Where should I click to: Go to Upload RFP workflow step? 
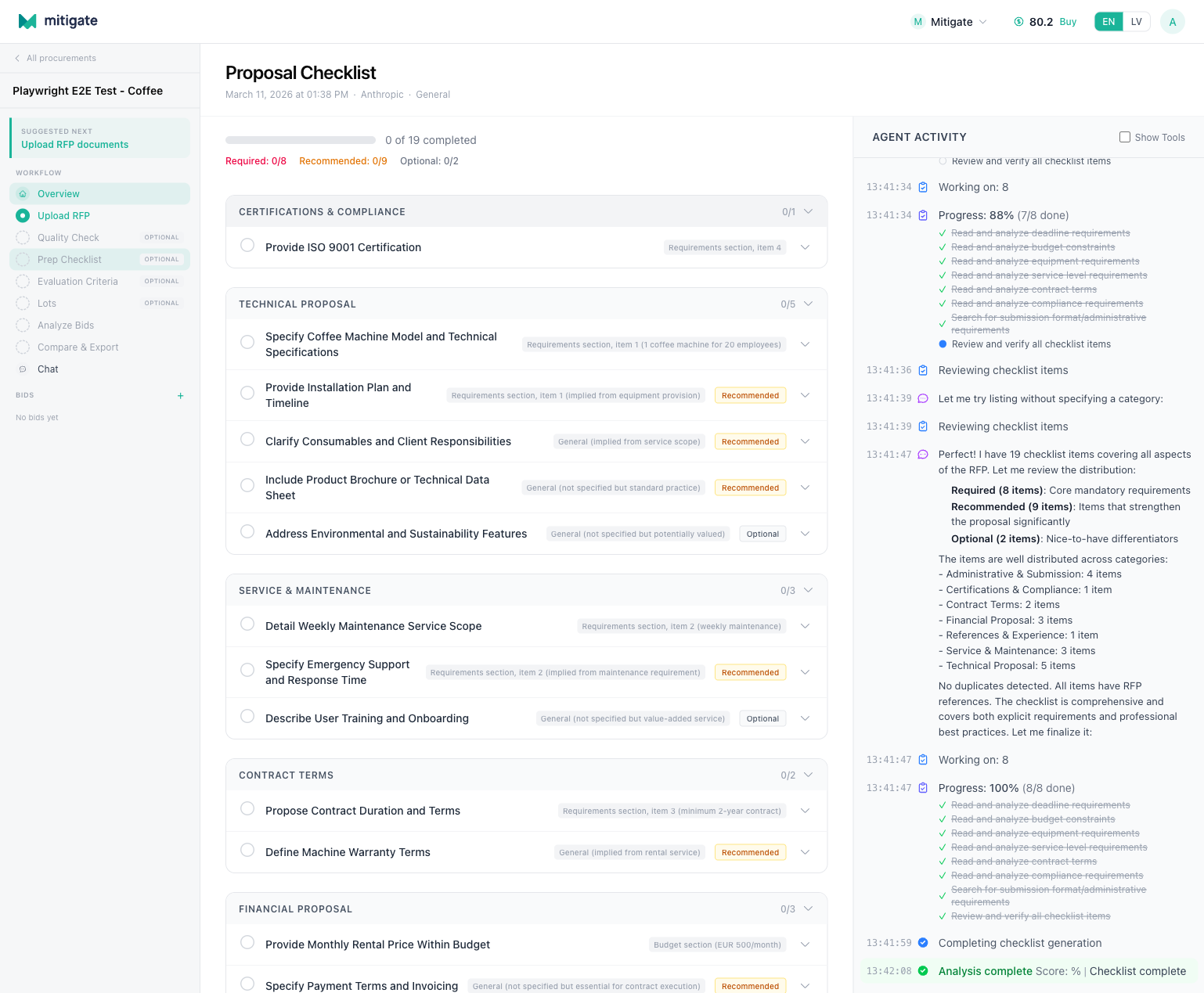click(x=99, y=216)
